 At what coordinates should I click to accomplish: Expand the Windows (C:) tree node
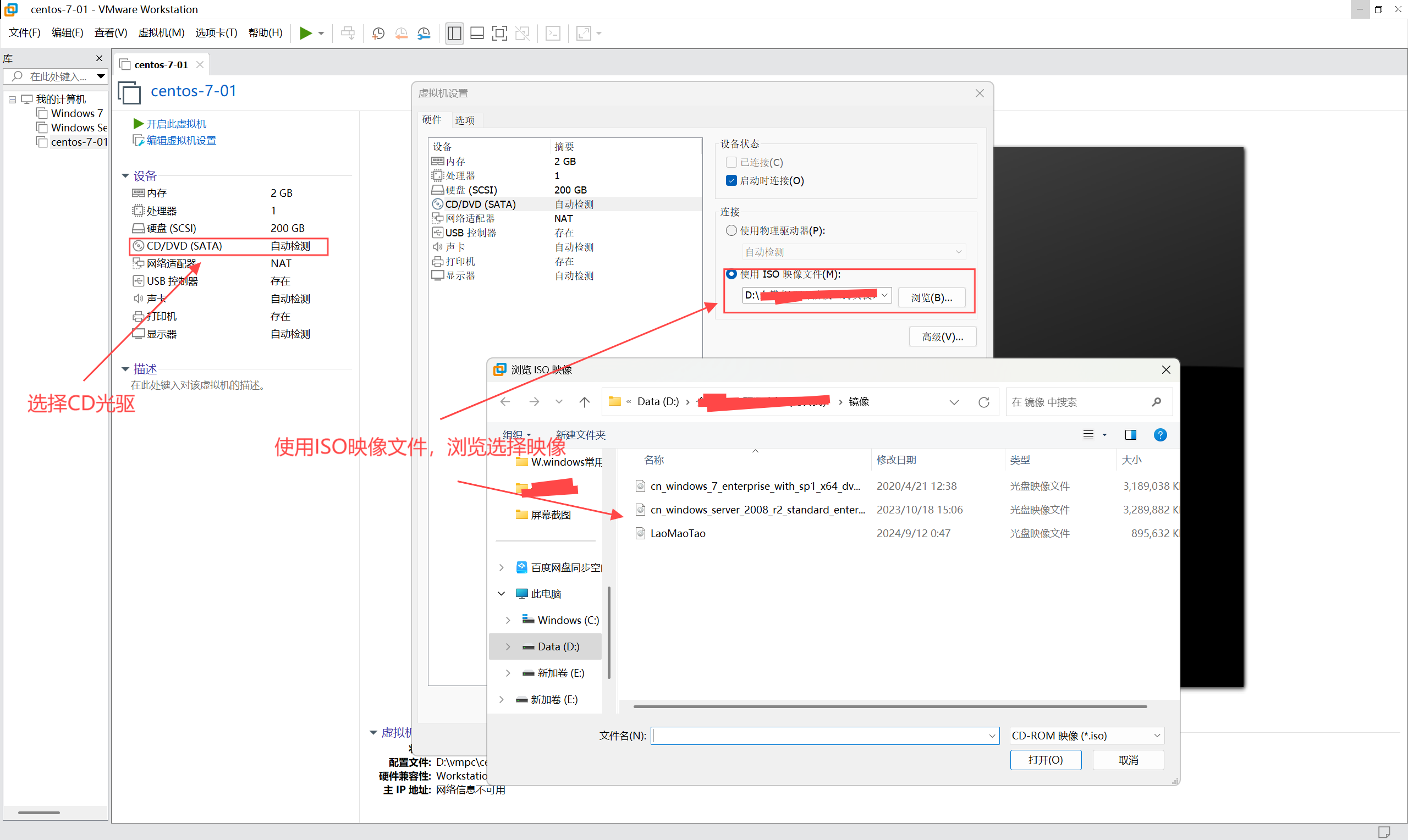(508, 620)
